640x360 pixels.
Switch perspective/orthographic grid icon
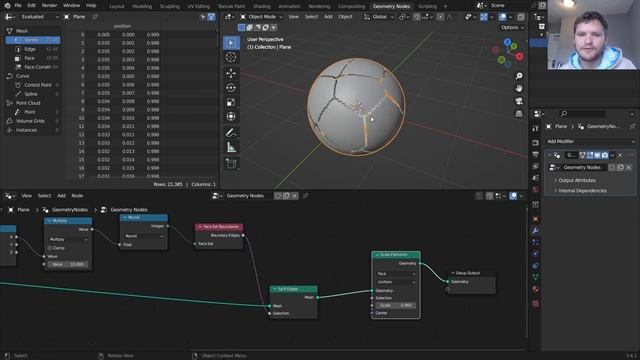click(519, 113)
